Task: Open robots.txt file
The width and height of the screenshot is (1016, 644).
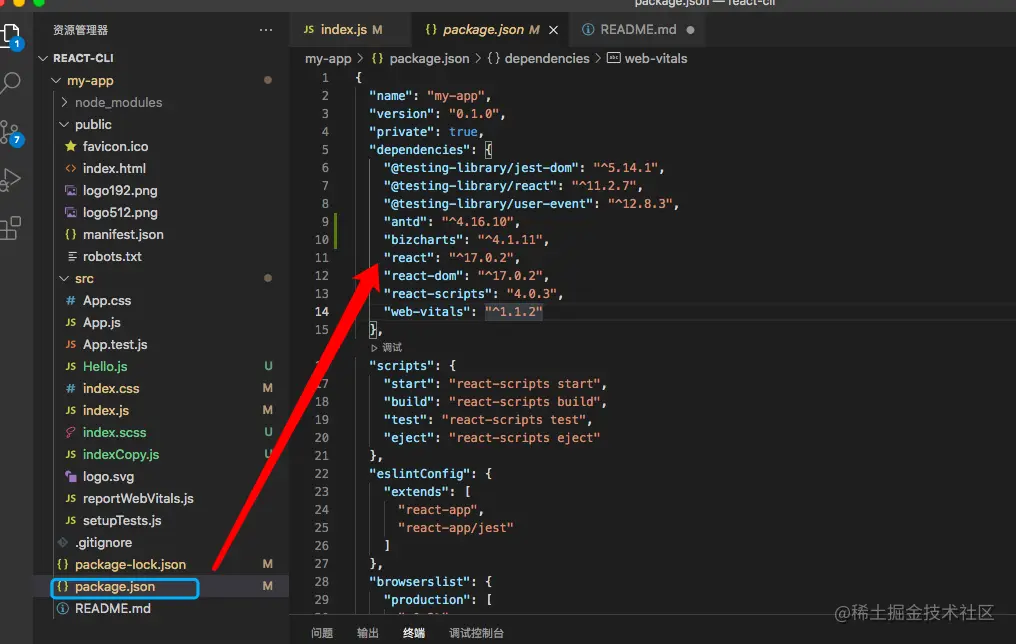Action: (x=111, y=257)
